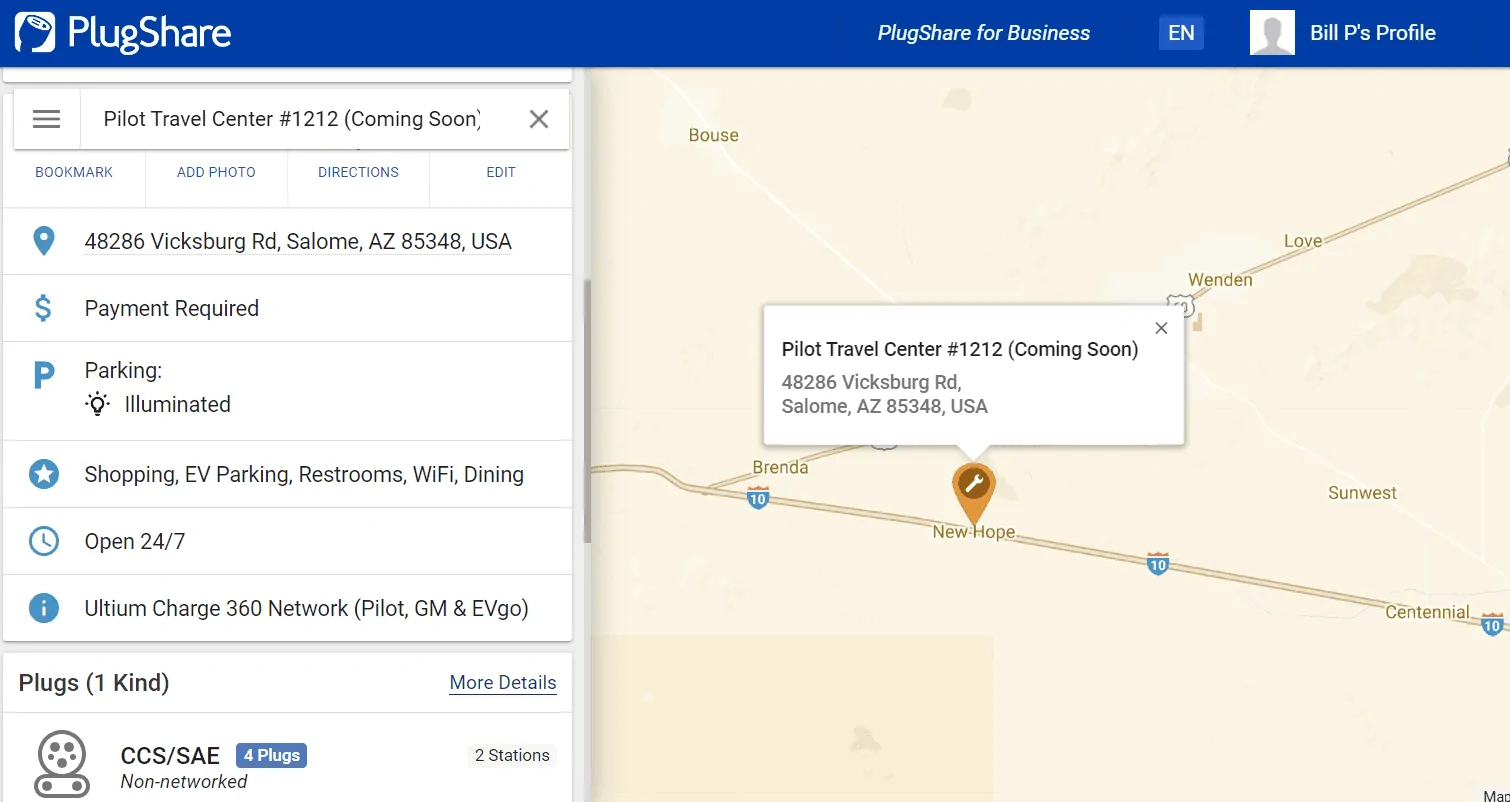
Task: Click the ADD PHOTO button
Action: 216,172
